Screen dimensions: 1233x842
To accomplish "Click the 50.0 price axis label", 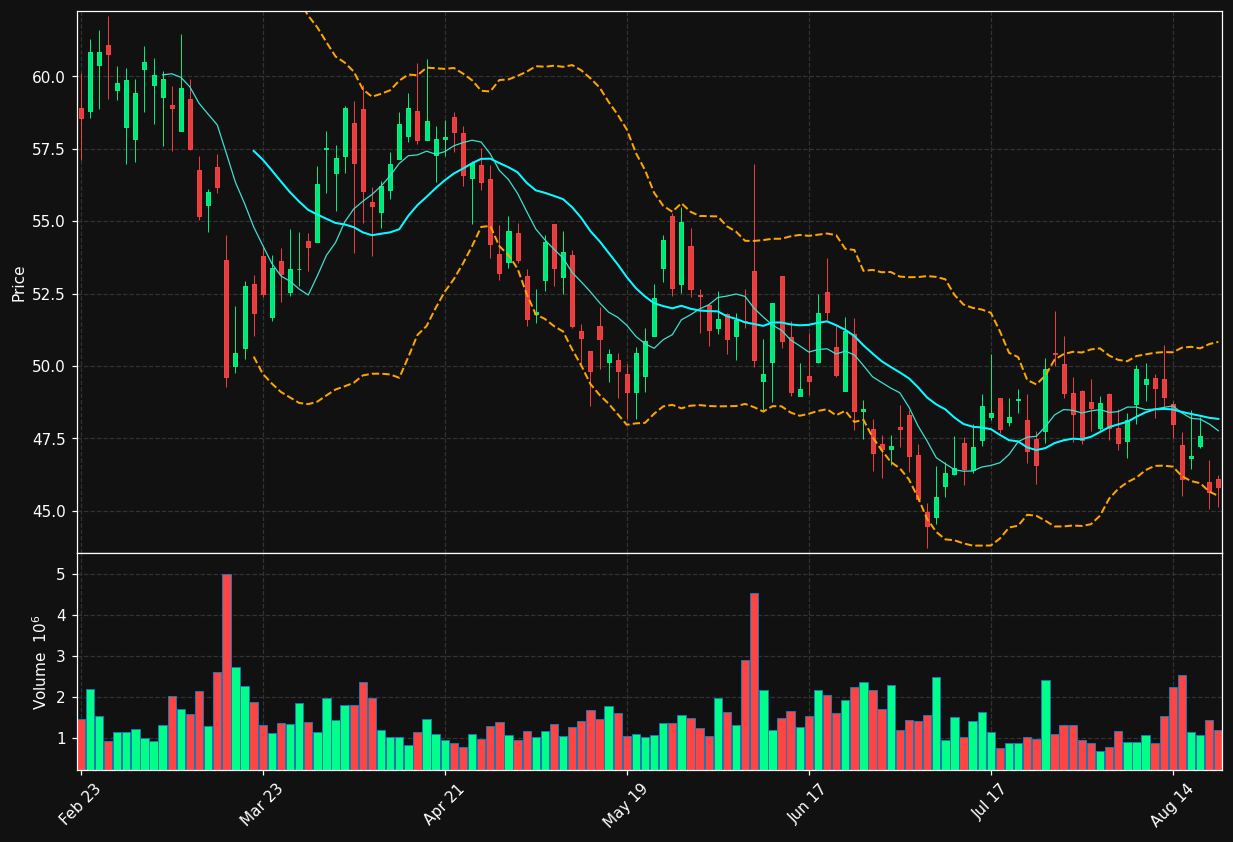I will click(x=49, y=367).
